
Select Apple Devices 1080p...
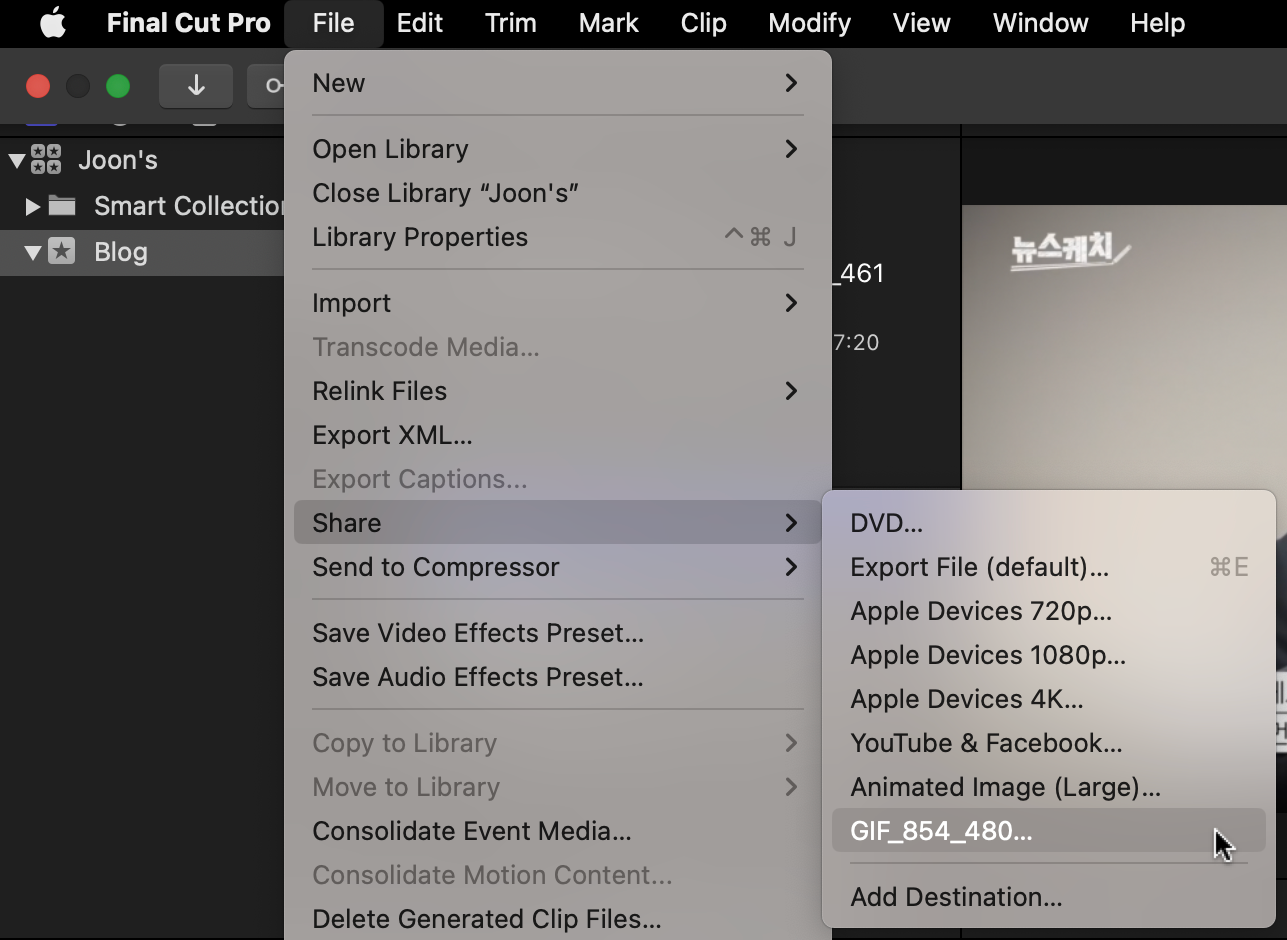(1049, 655)
